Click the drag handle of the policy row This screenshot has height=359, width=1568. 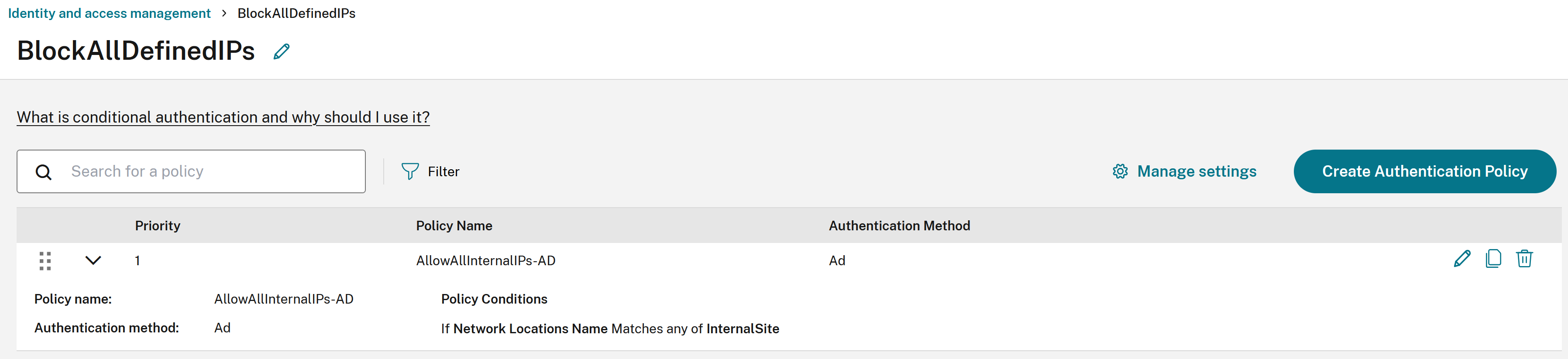[45, 261]
